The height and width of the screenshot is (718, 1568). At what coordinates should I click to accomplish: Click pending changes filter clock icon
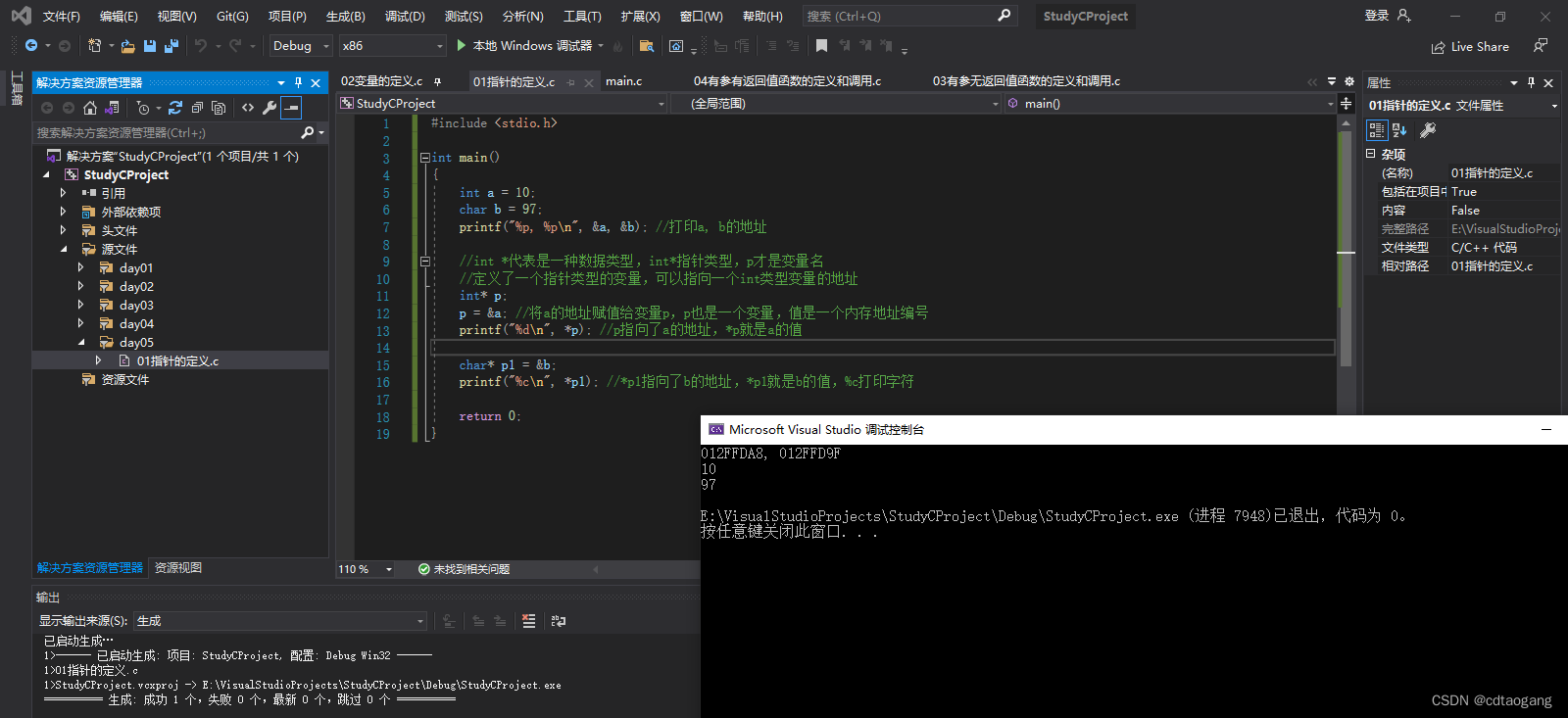(143, 108)
